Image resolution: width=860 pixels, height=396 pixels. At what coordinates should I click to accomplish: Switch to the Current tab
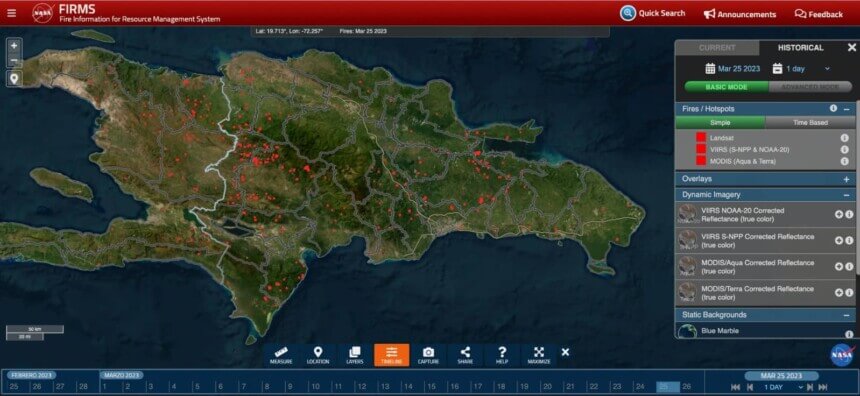717,48
